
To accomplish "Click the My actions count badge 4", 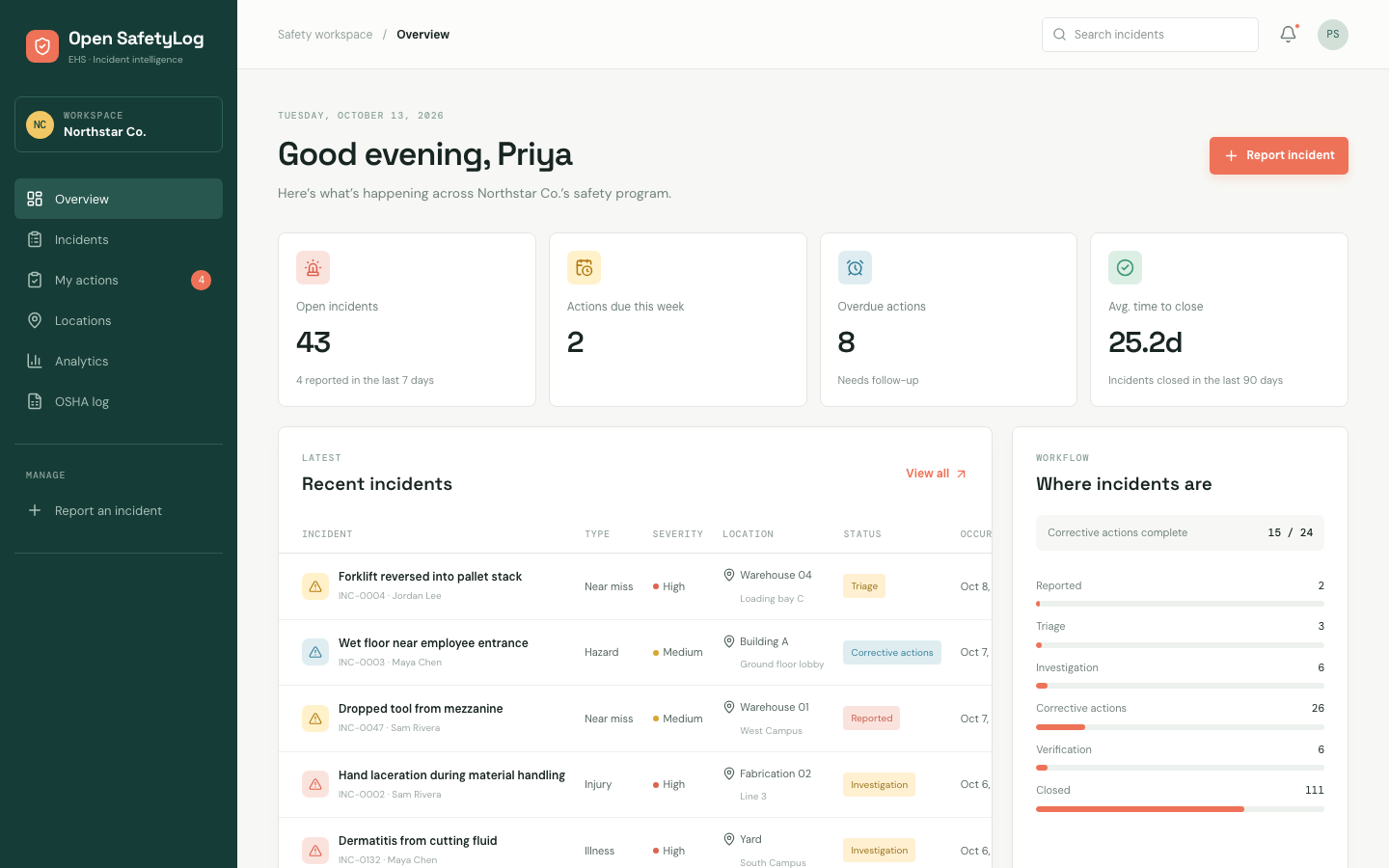I will tap(201, 280).
